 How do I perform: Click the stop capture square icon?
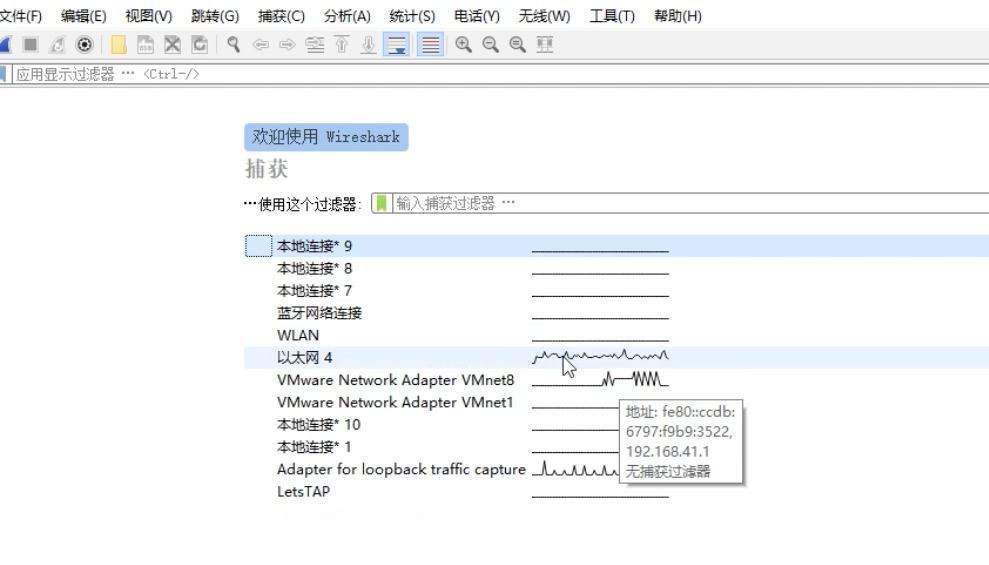coord(30,45)
